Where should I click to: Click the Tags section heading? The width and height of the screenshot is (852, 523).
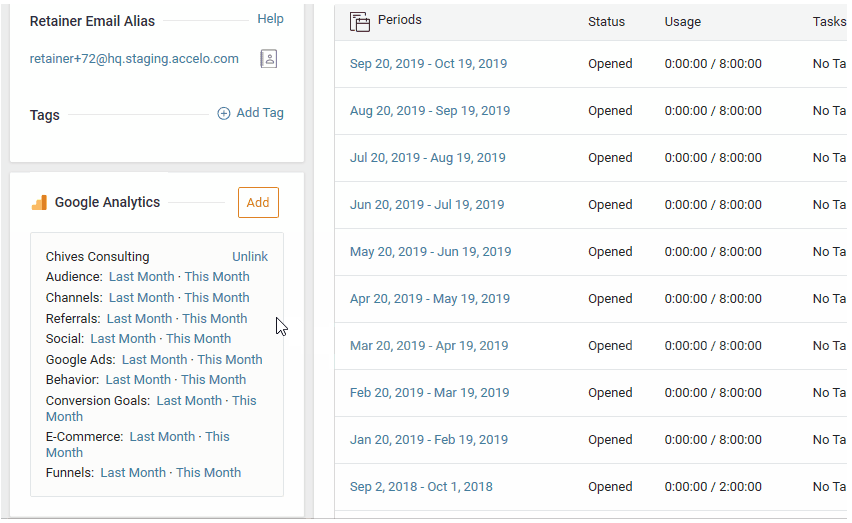(45, 115)
